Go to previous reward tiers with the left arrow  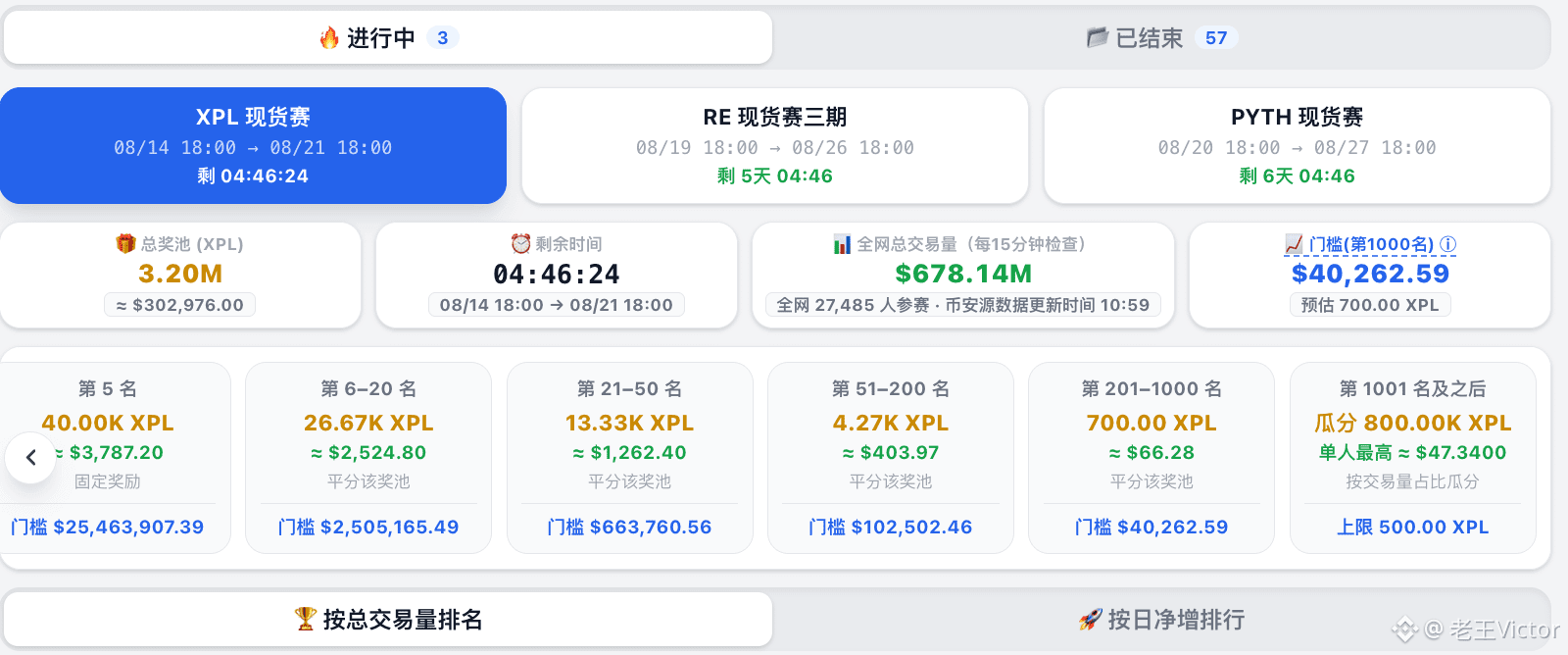[x=31, y=457]
